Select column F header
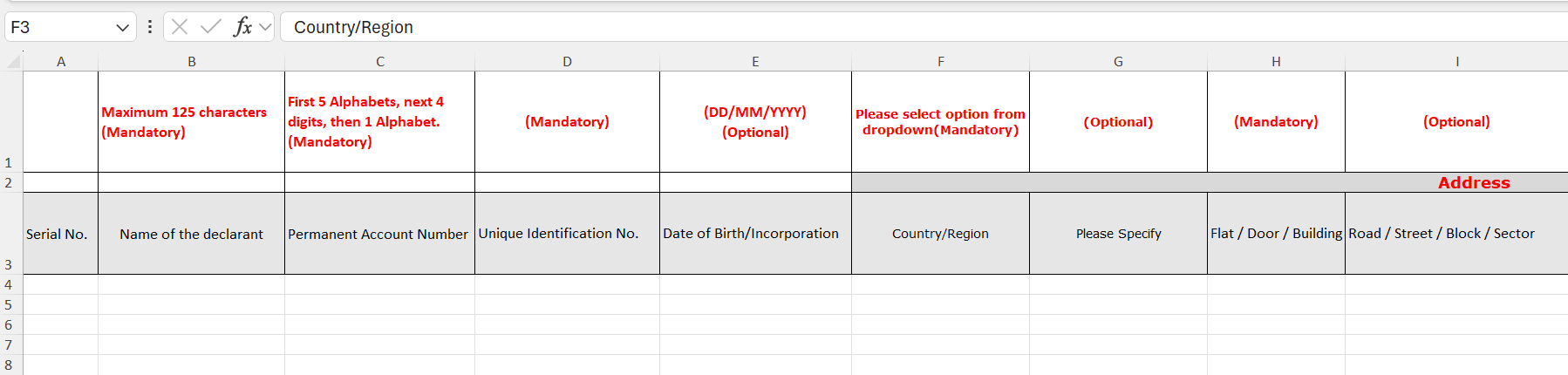Viewport: 1568px width, 375px height. click(x=940, y=62)
